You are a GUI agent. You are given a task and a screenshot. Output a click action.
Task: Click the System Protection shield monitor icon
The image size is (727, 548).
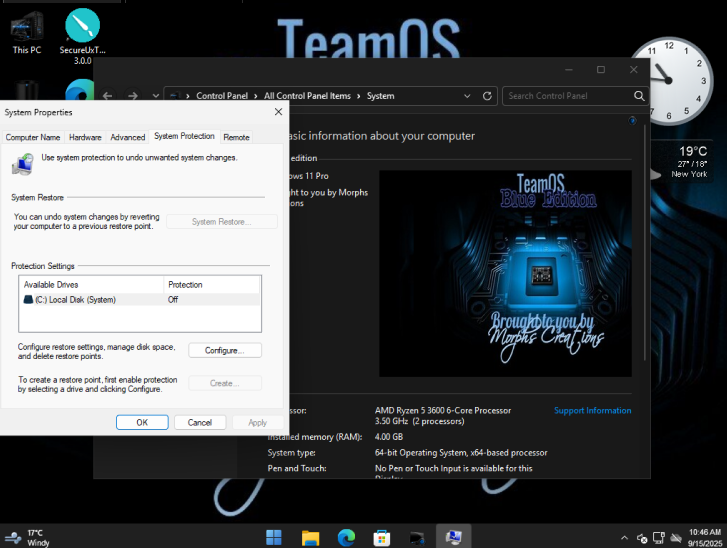(x=23, y=165)
